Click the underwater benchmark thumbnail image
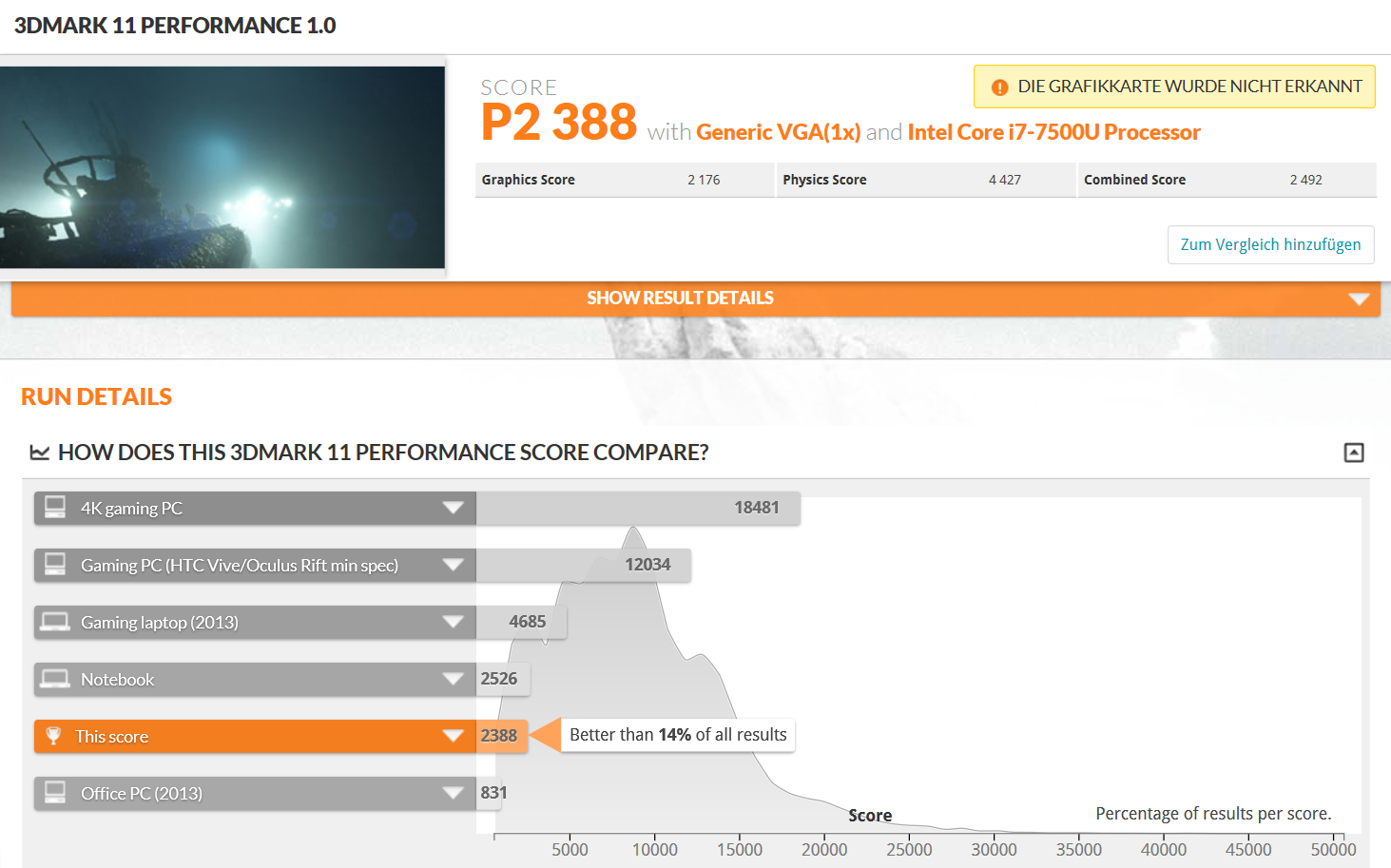This screenshot has width=1391, height=868. tap(222, 167)
